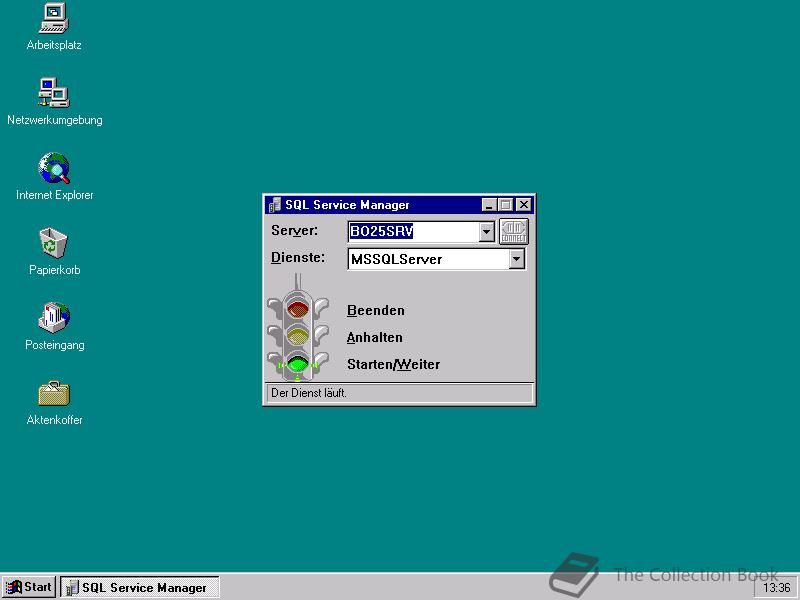Click the Beenden label
This screenshot has height=600, width=800.
pyautogui.click(x=376, y=310)
